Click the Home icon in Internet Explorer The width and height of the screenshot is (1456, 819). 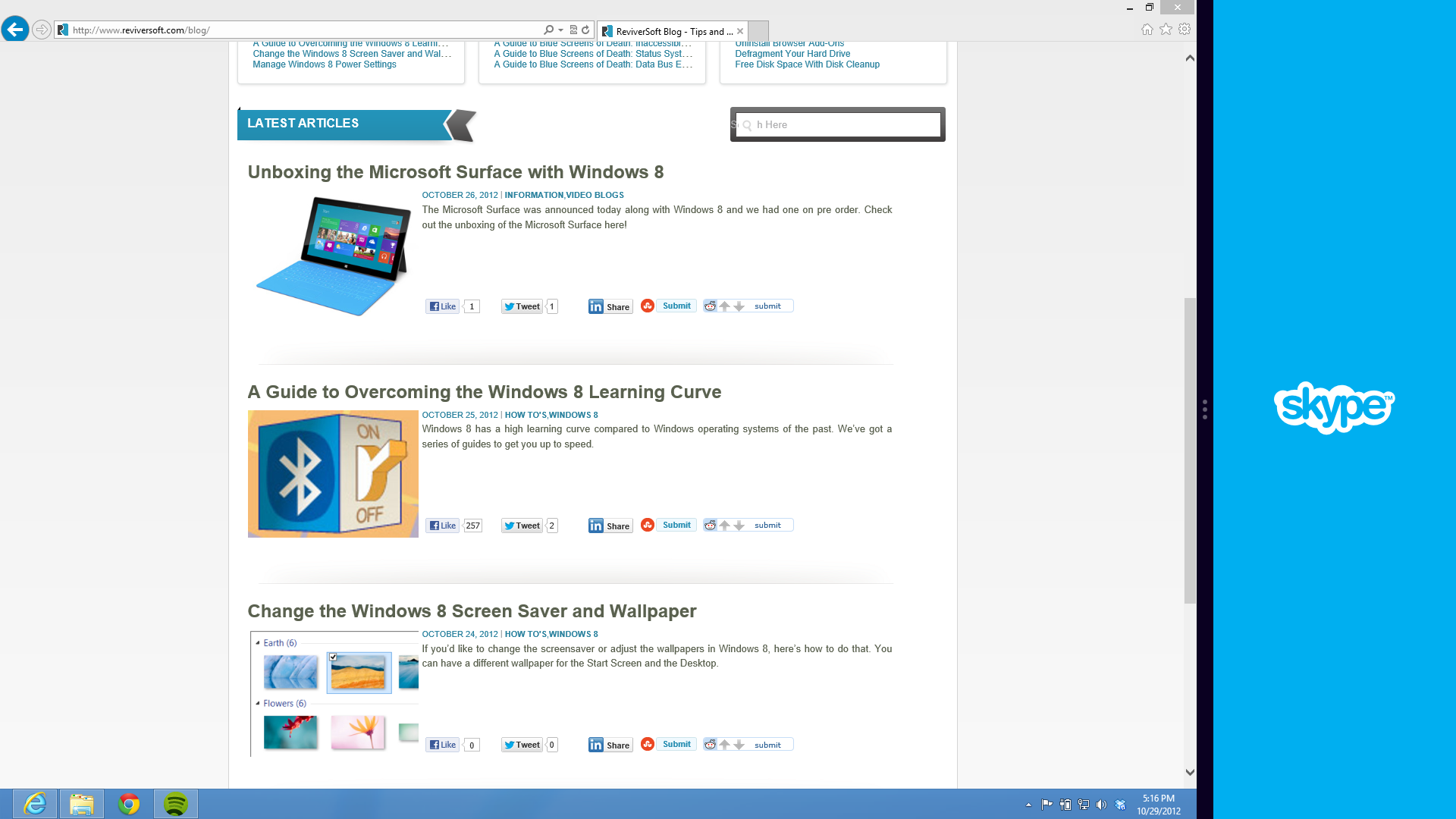click(x=1147, y=30)
